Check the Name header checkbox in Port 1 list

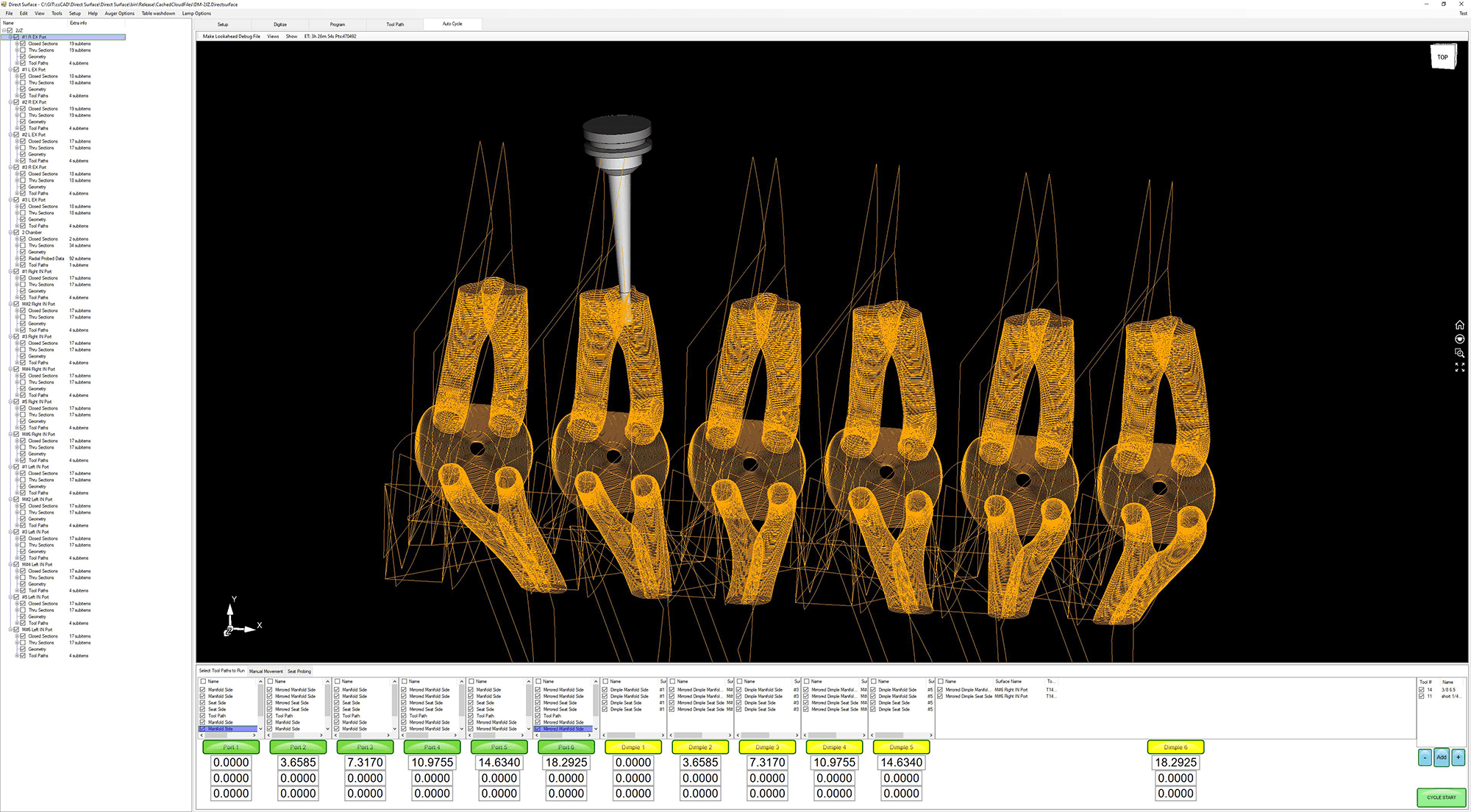pyautogui.click(x=203, y=682)
